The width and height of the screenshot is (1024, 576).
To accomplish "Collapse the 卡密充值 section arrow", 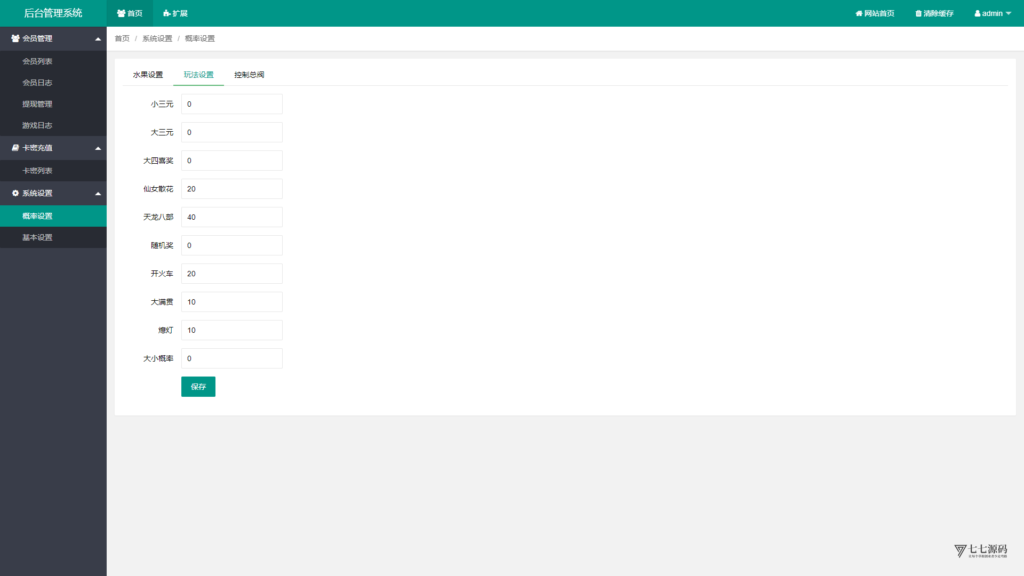I will coord(97,148).
